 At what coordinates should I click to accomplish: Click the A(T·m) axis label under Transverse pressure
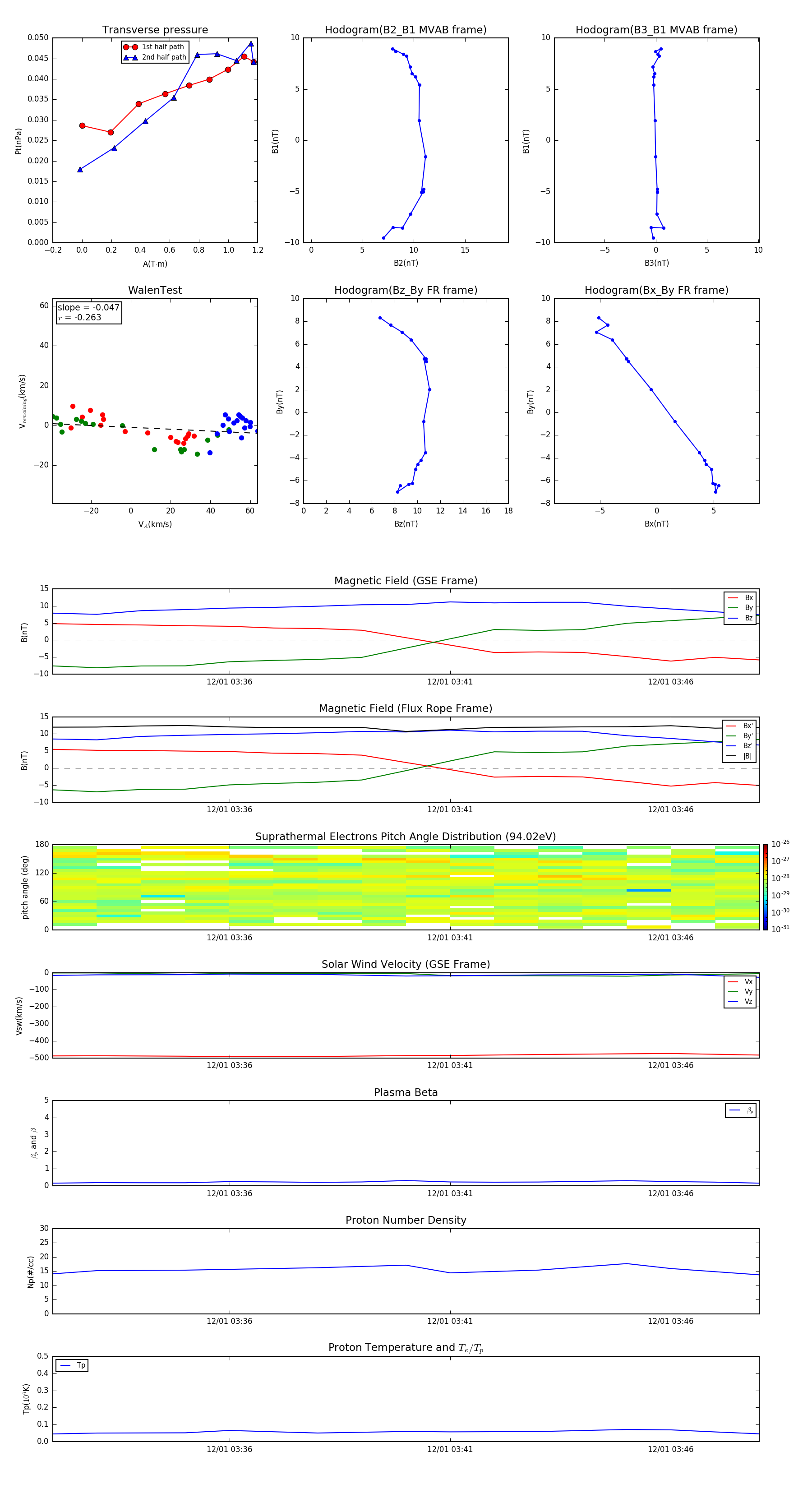(155, 264)
